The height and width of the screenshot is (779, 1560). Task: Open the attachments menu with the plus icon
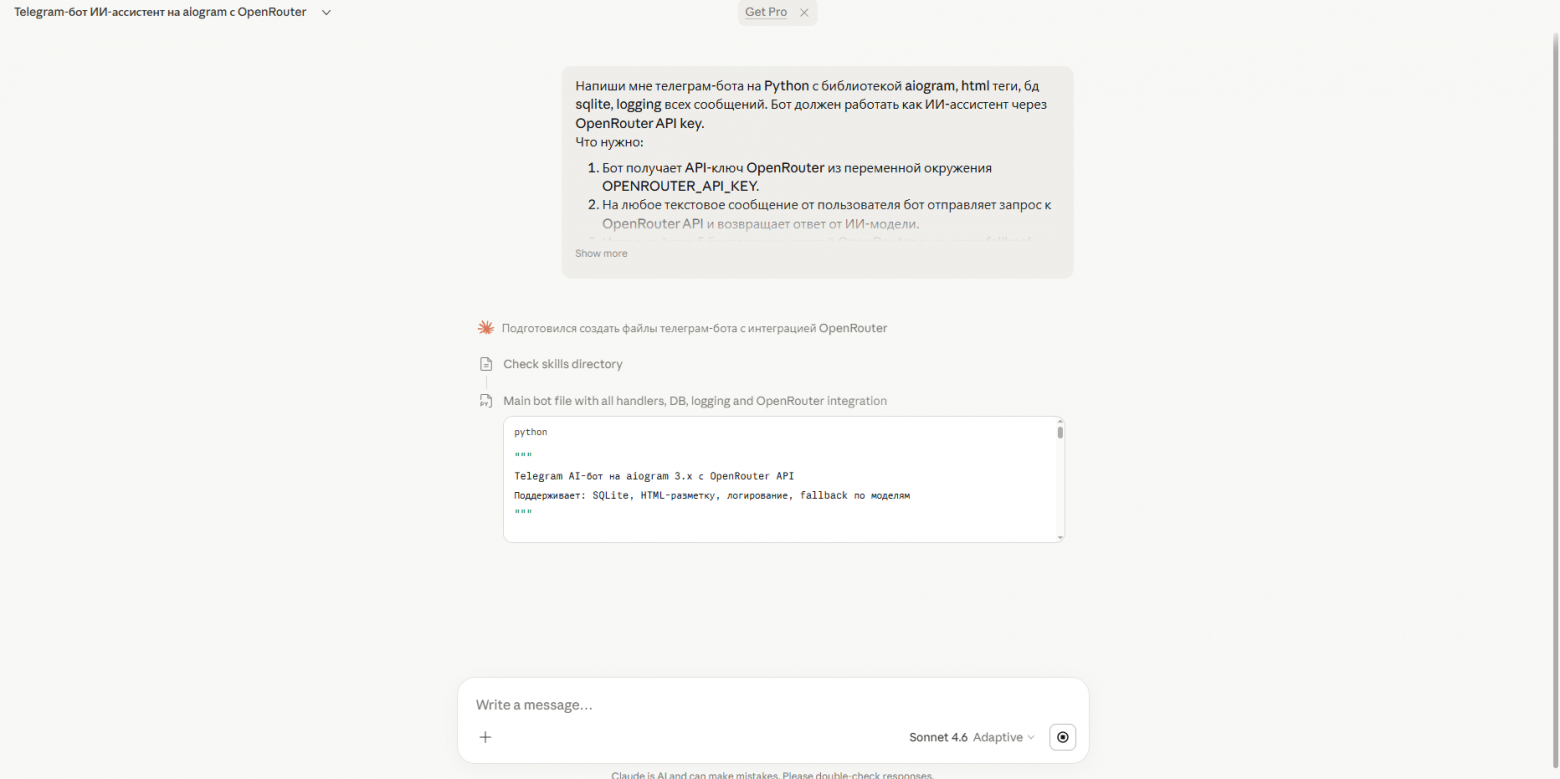[485, 737]
